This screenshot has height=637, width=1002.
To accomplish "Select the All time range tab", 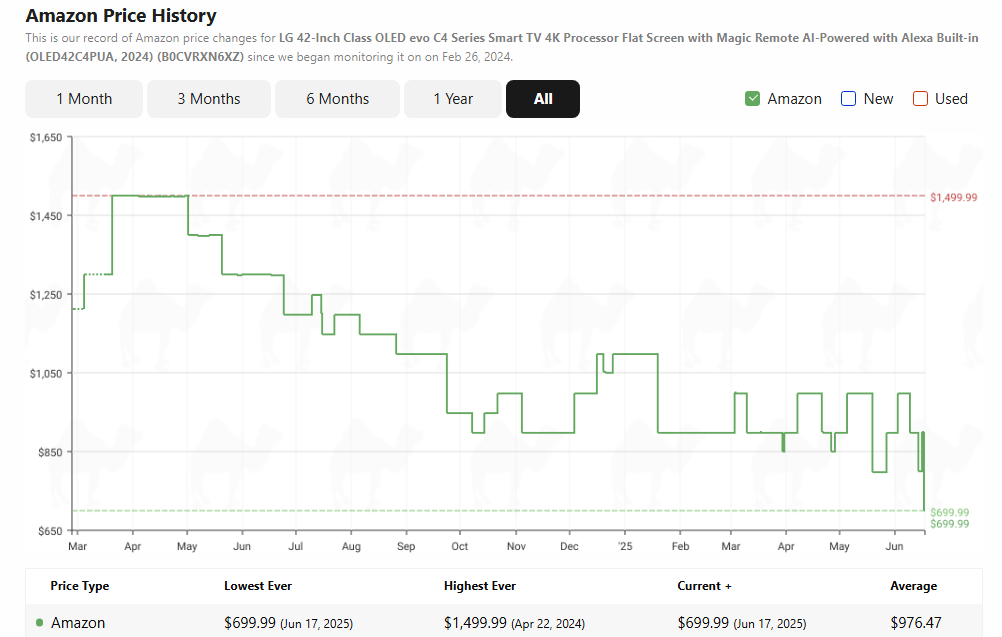I will 543,99.
